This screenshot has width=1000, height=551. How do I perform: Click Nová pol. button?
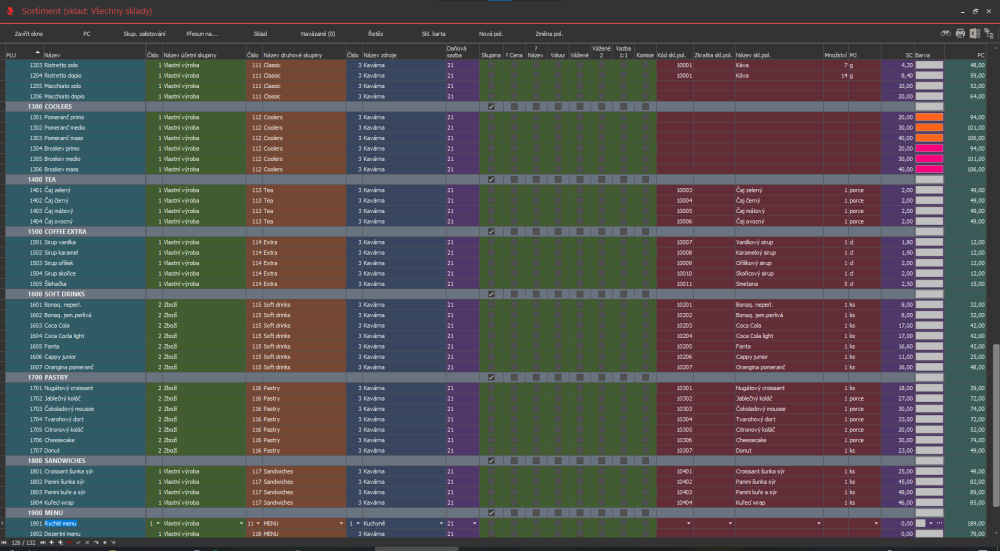pyautogui.click(x=490, y=34)
